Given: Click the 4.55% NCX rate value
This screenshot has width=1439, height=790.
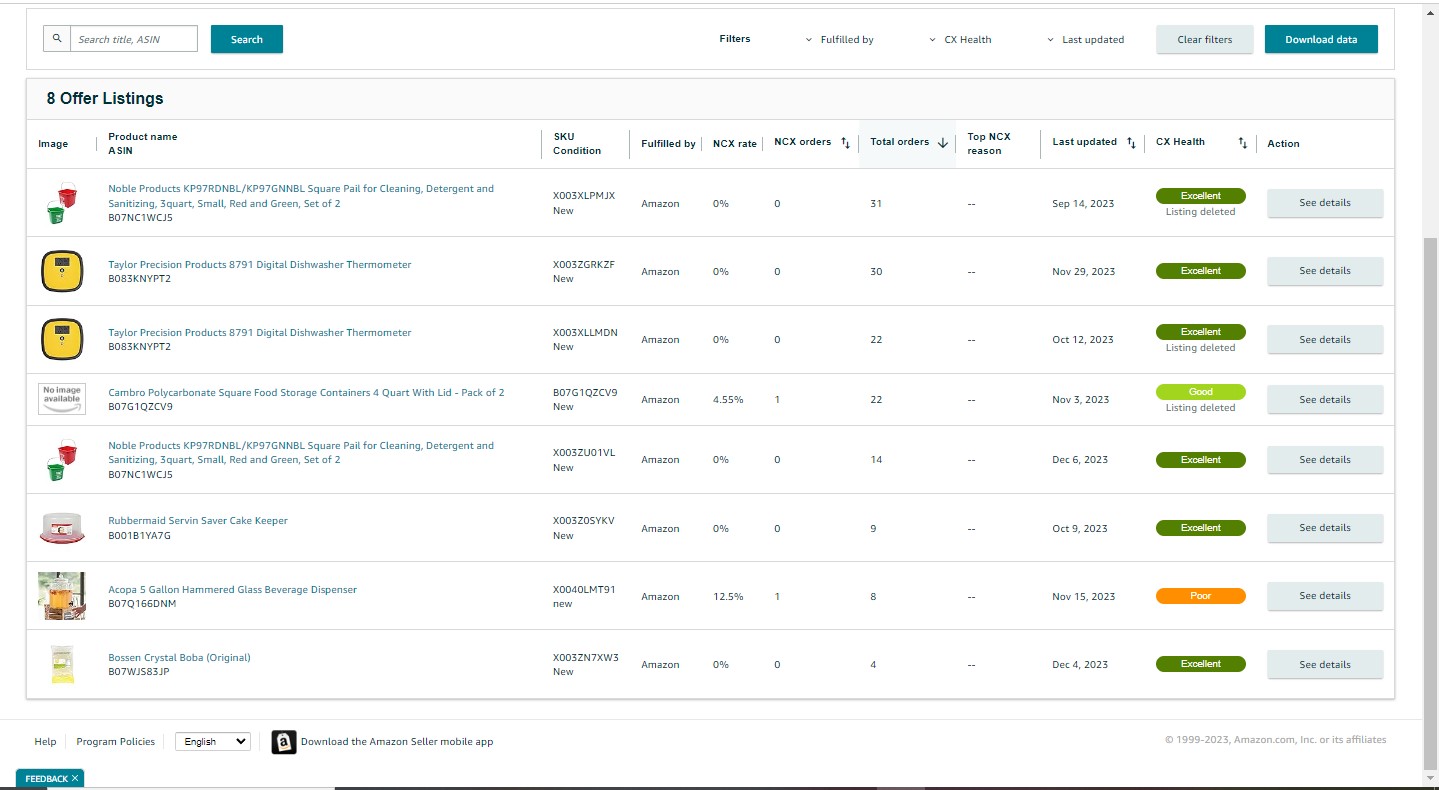Looking at the screenshot, I should click(x=728, y=400).
